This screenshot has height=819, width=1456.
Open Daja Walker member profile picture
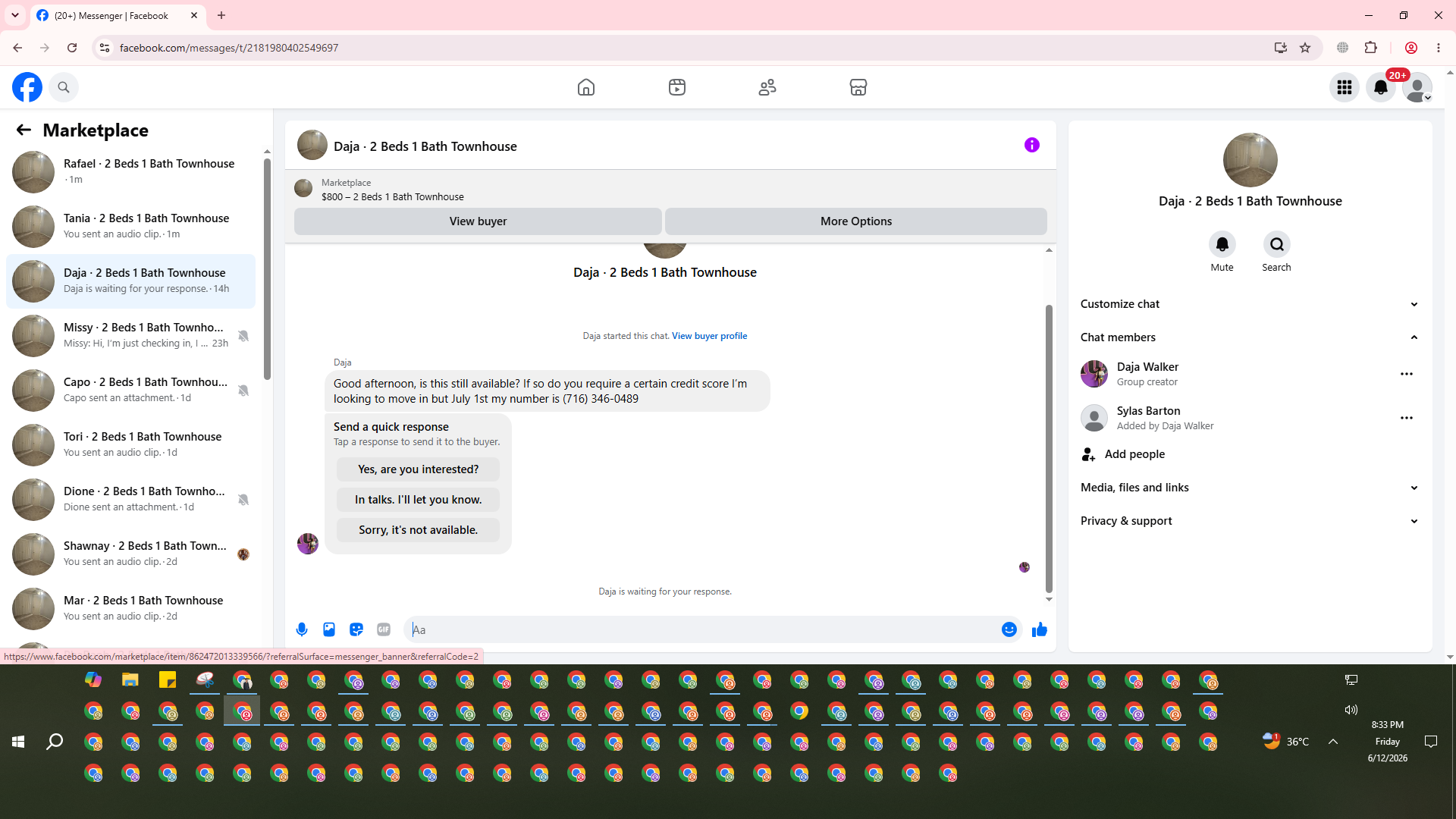click(1094, 374)
